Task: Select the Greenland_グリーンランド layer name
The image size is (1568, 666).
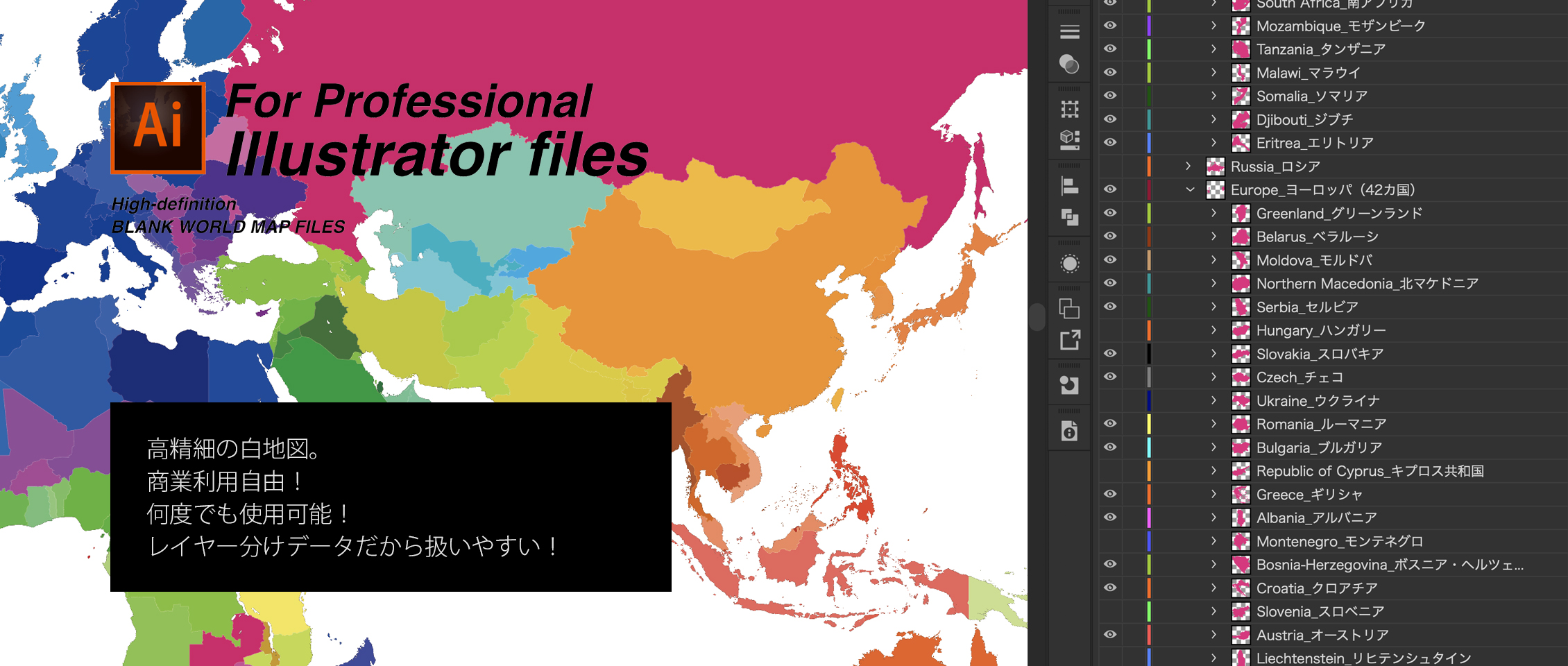Action: point(1339,214)
